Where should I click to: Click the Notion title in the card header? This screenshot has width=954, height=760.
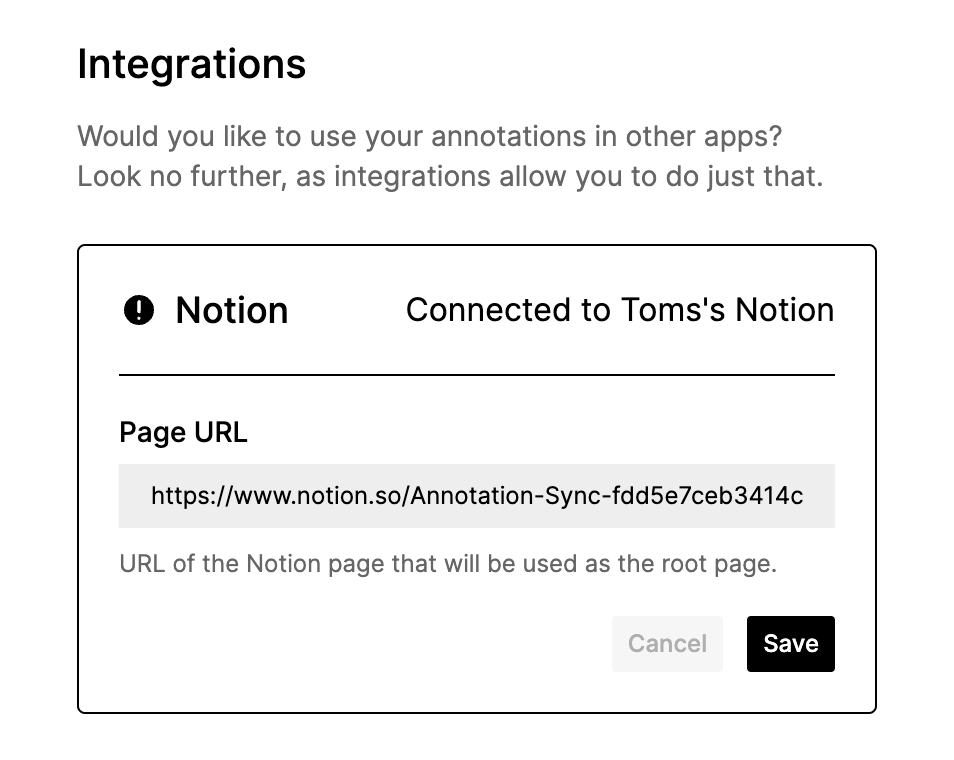click(231, 311)
